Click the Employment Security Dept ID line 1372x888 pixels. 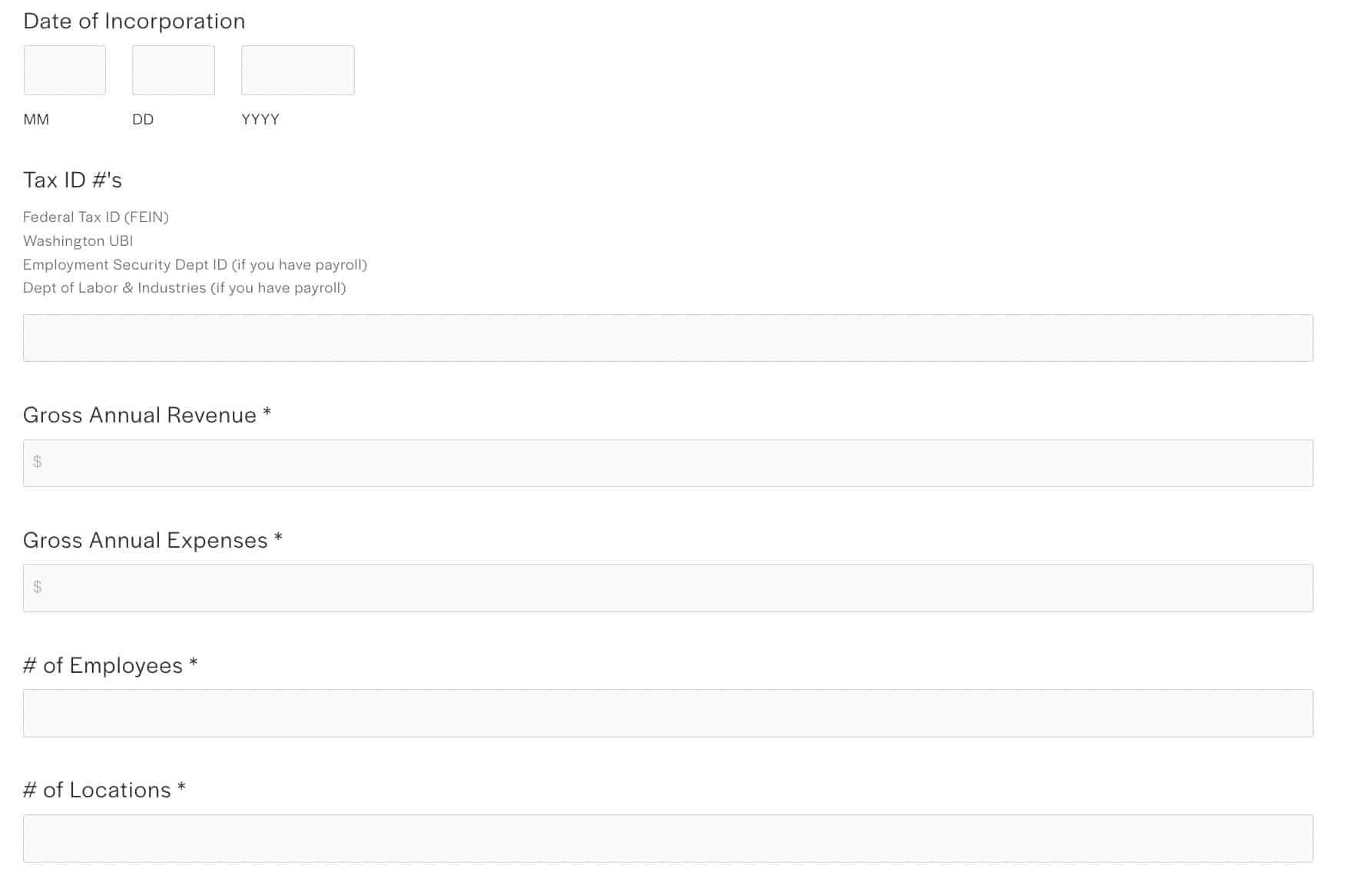(195, 265)
